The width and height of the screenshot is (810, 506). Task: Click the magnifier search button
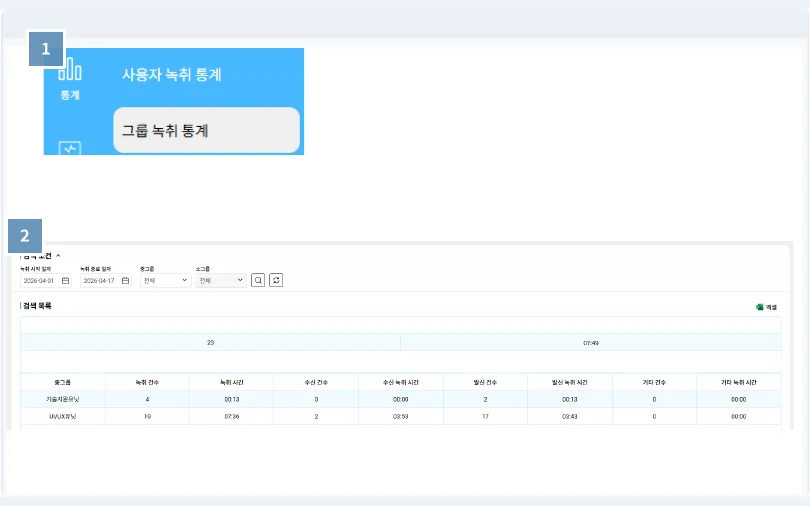(x=258, y=280)
